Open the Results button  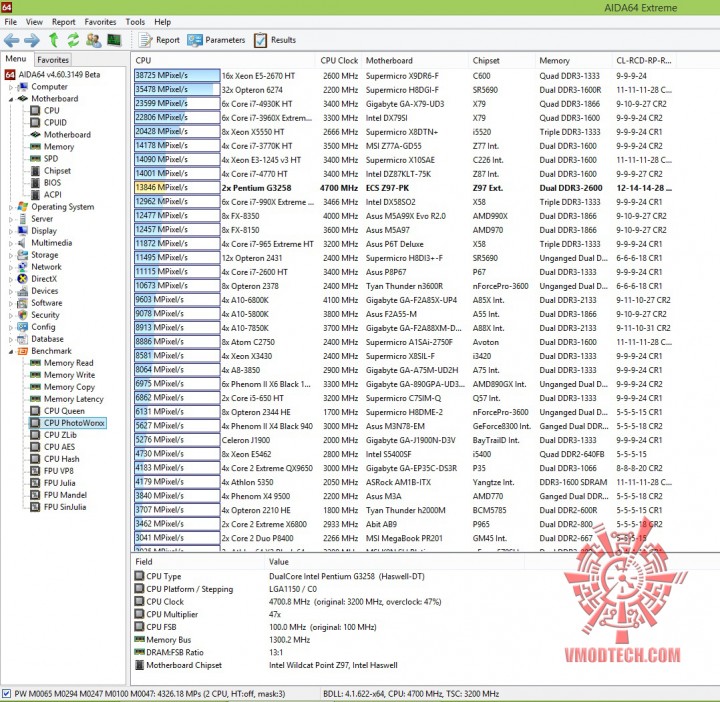pos(275,40)
